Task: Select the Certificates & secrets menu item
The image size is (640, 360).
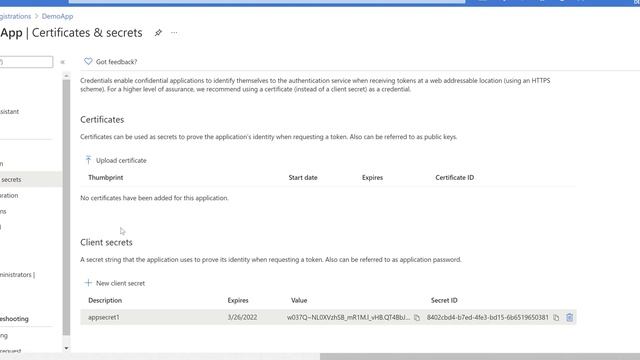Action: click(31, 180)
